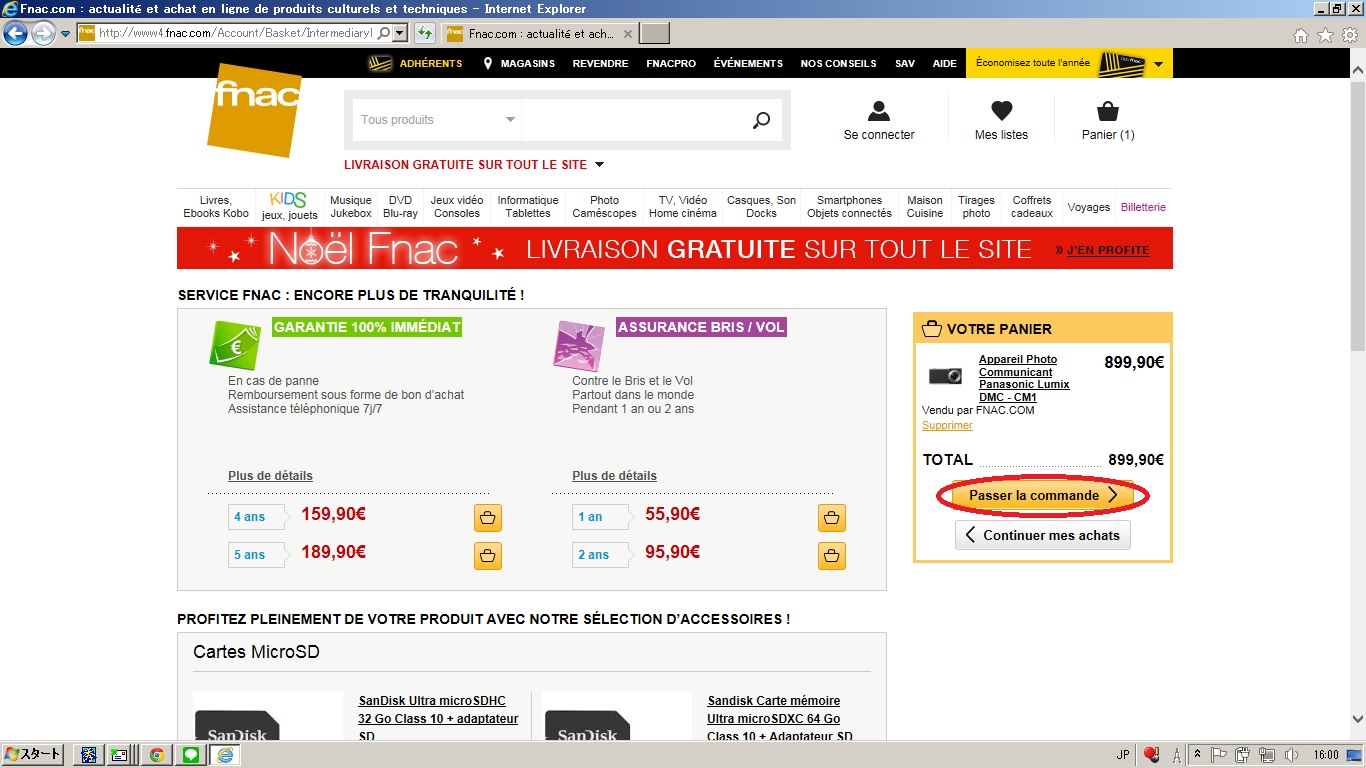Open the Billetterie category
Screen dimensions: 1366x768
click(1143, 207)
